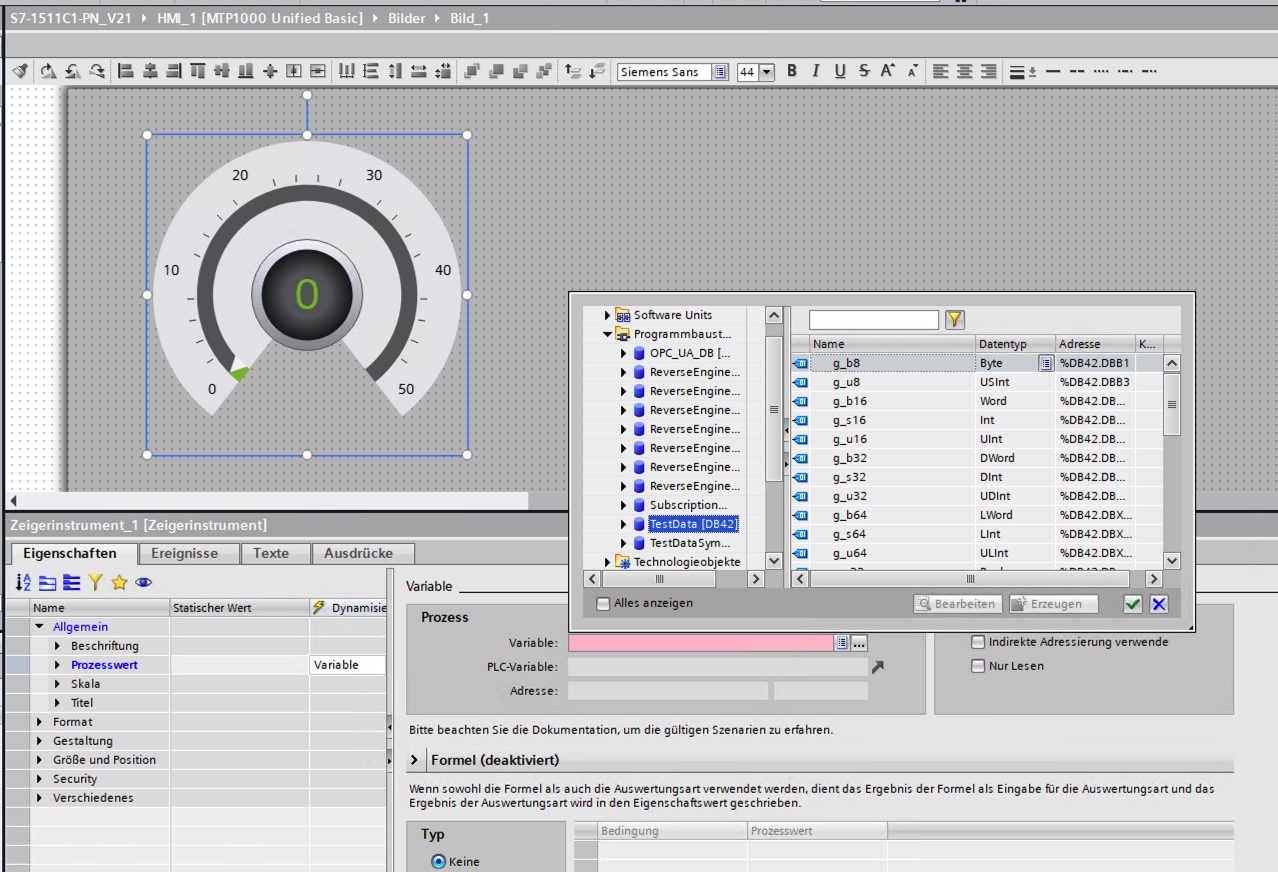
Task: Toggle italic text formatting
Action: click(816, 71)
